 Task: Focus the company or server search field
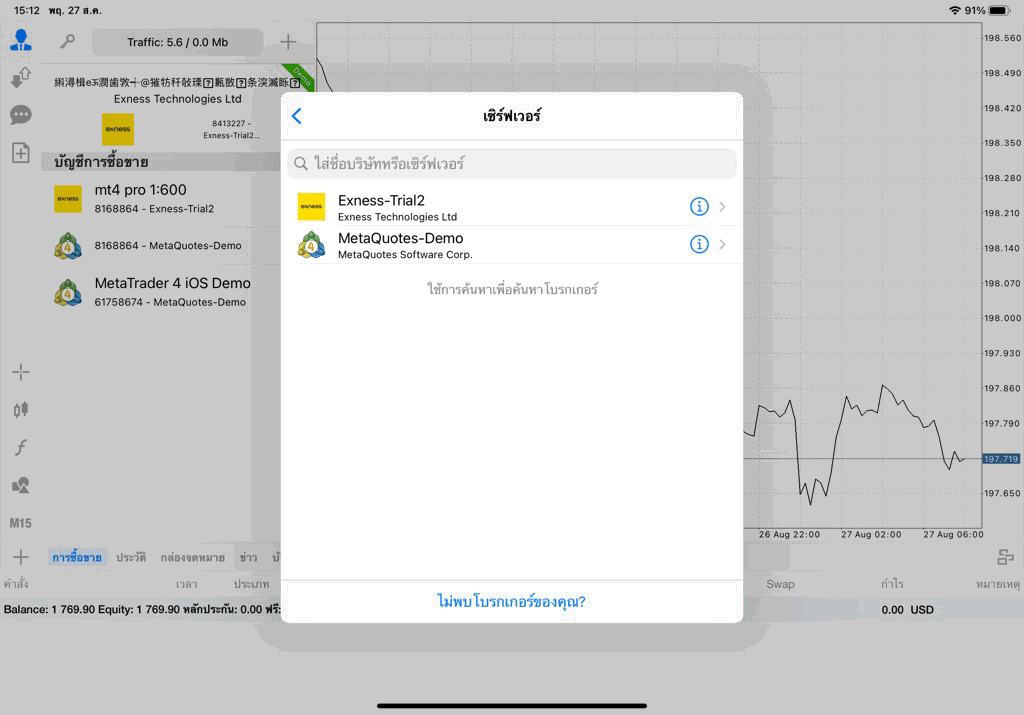tap(511, 163)
